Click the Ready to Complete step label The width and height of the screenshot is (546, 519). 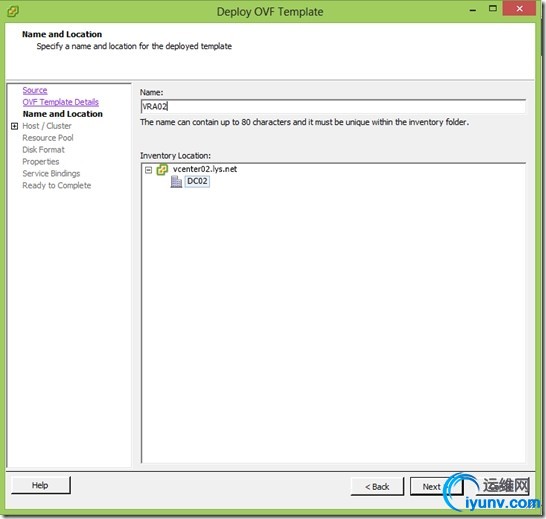click(57, 185)
